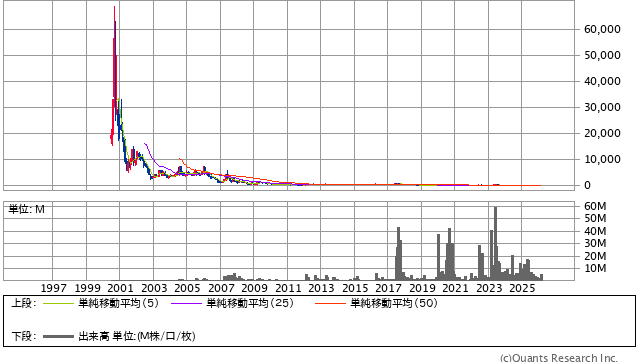The image size is (638, 362).
Task: Click the 10,000 price axis label
Action: (602, 159)
